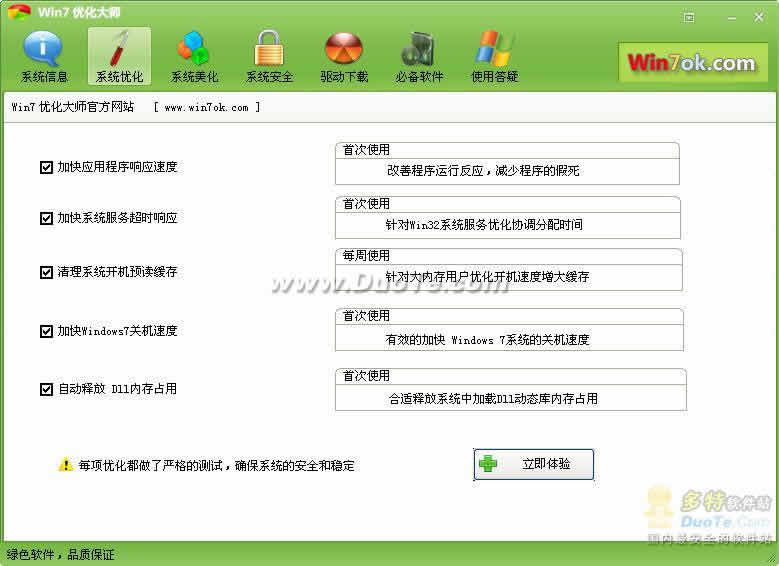The height and width of the screenshot is (566, 779).
Task: Toggle 自动释放 Dll内存占用 checkbox
Action: click(46, 389)
